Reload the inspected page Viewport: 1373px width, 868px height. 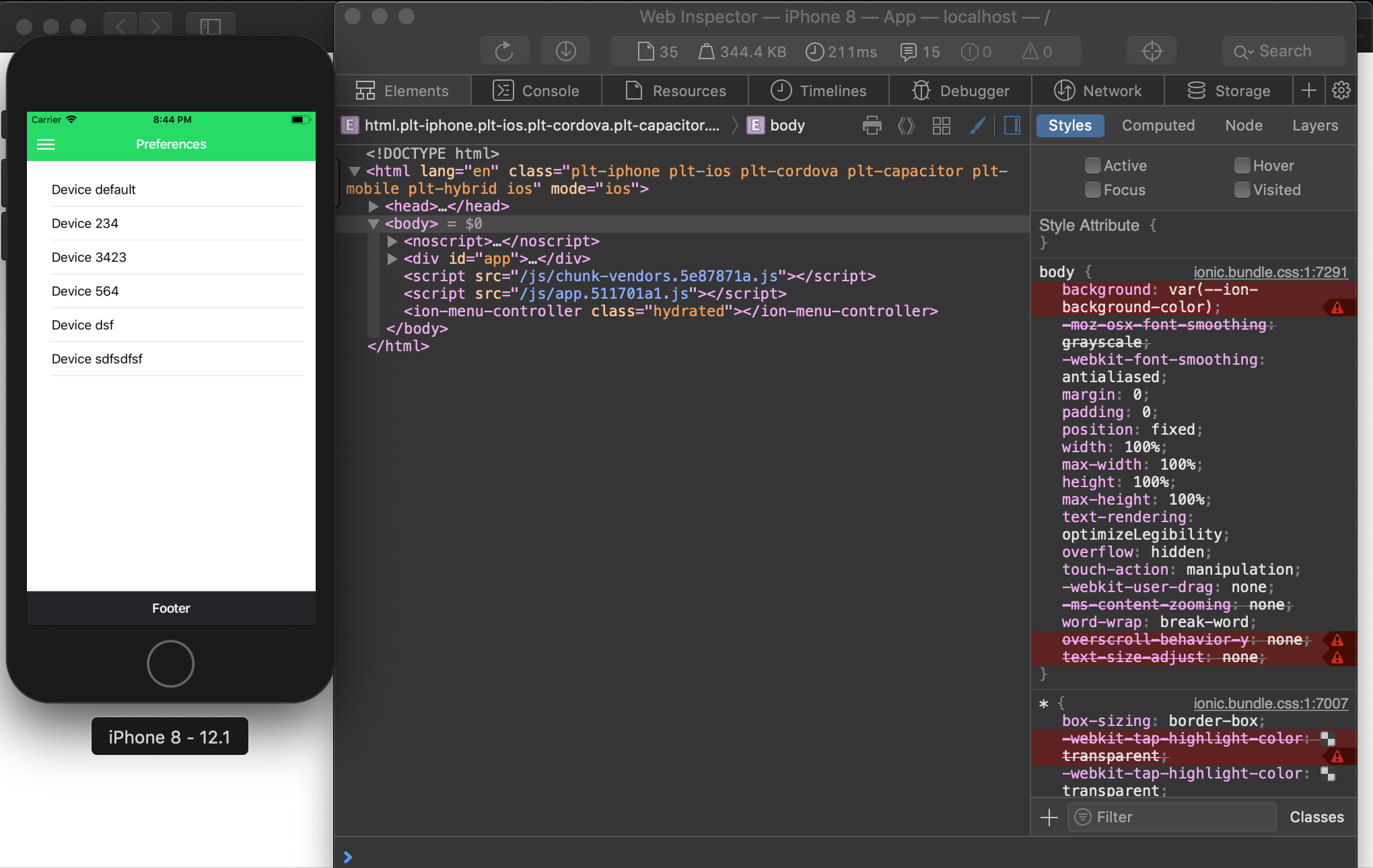503,52
